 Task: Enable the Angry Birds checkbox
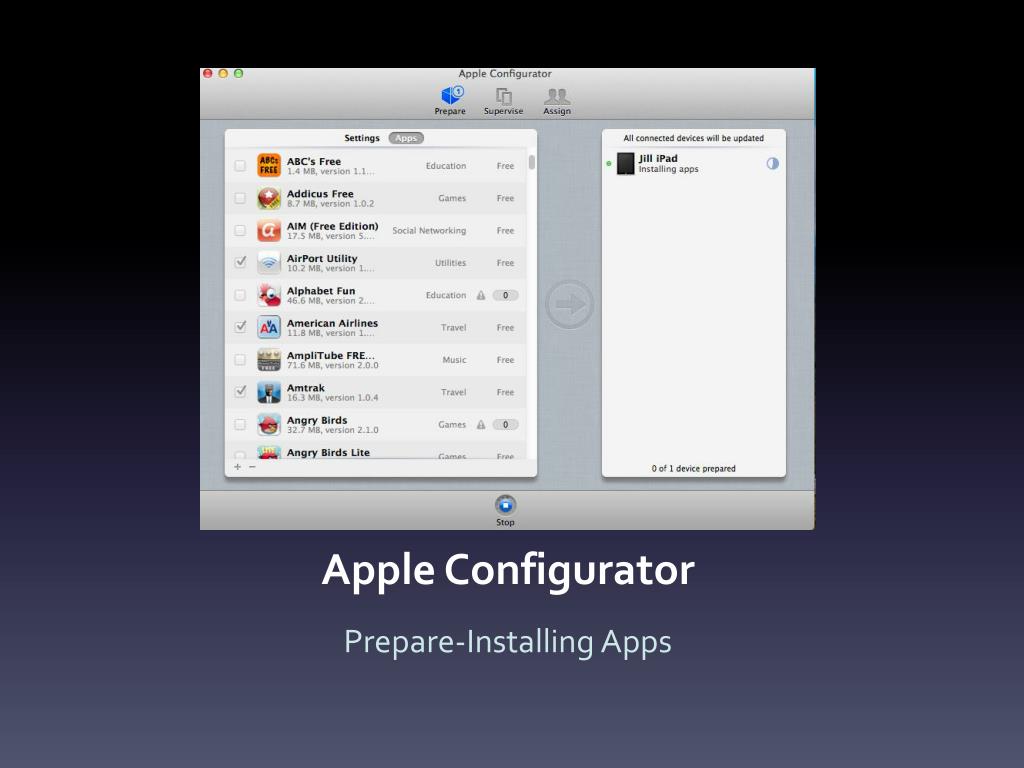point(240,424)
